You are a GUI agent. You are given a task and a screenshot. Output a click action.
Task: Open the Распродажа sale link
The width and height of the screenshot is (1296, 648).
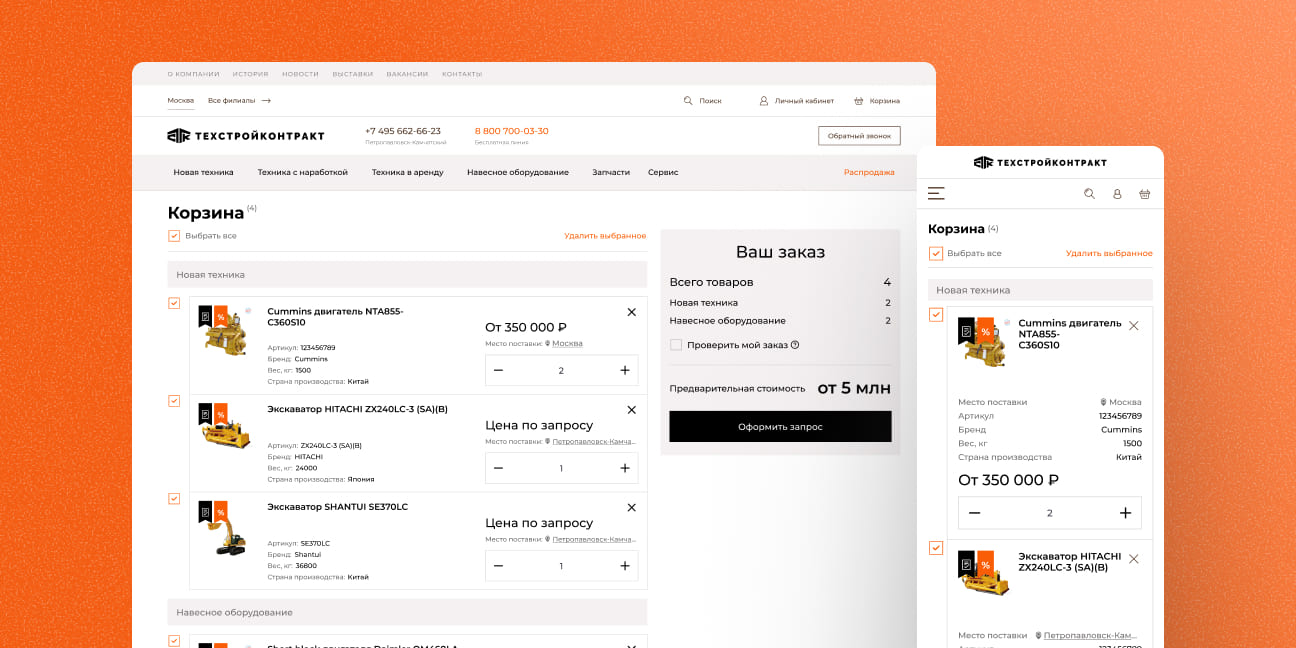[x=869, y=172]
